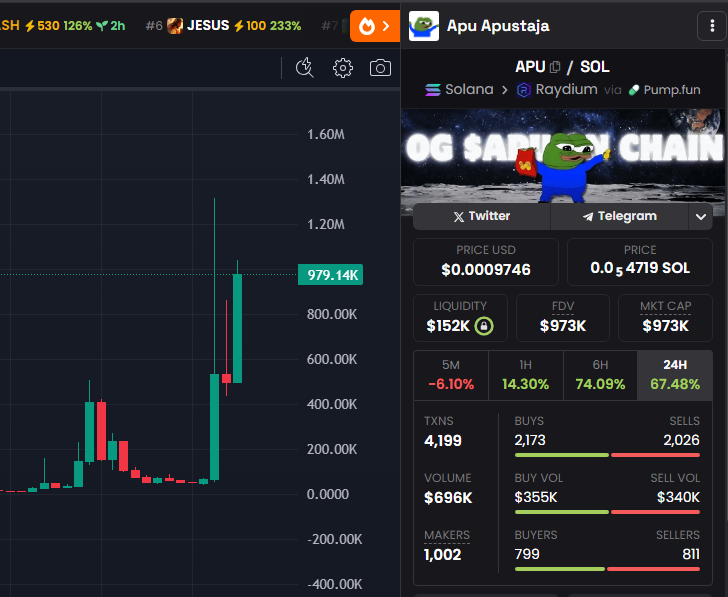Click the Apu Apustaja token name
Screen dimensions: 728x597
(x=498, y=26)
